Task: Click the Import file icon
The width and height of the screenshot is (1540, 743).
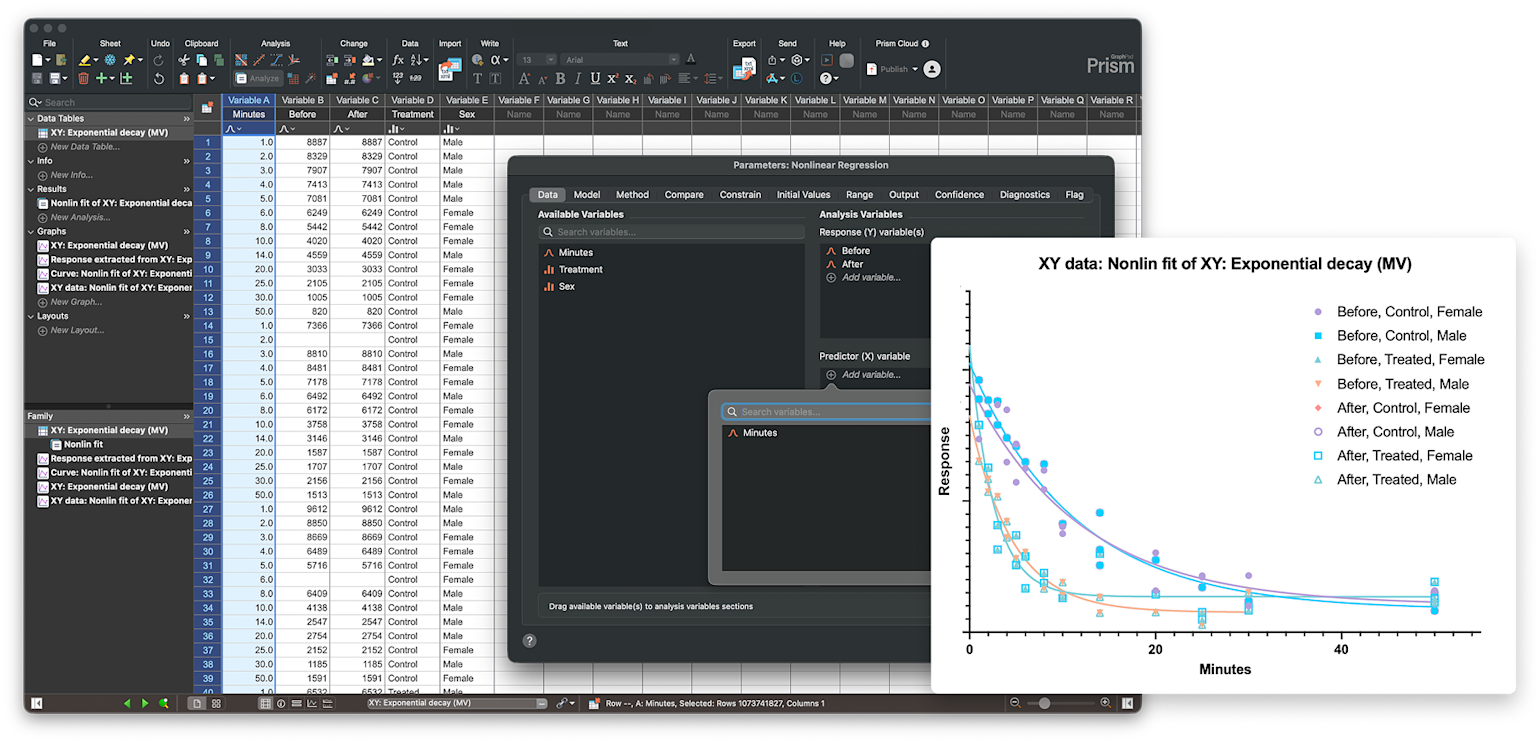Action: [x=451, y=68]
